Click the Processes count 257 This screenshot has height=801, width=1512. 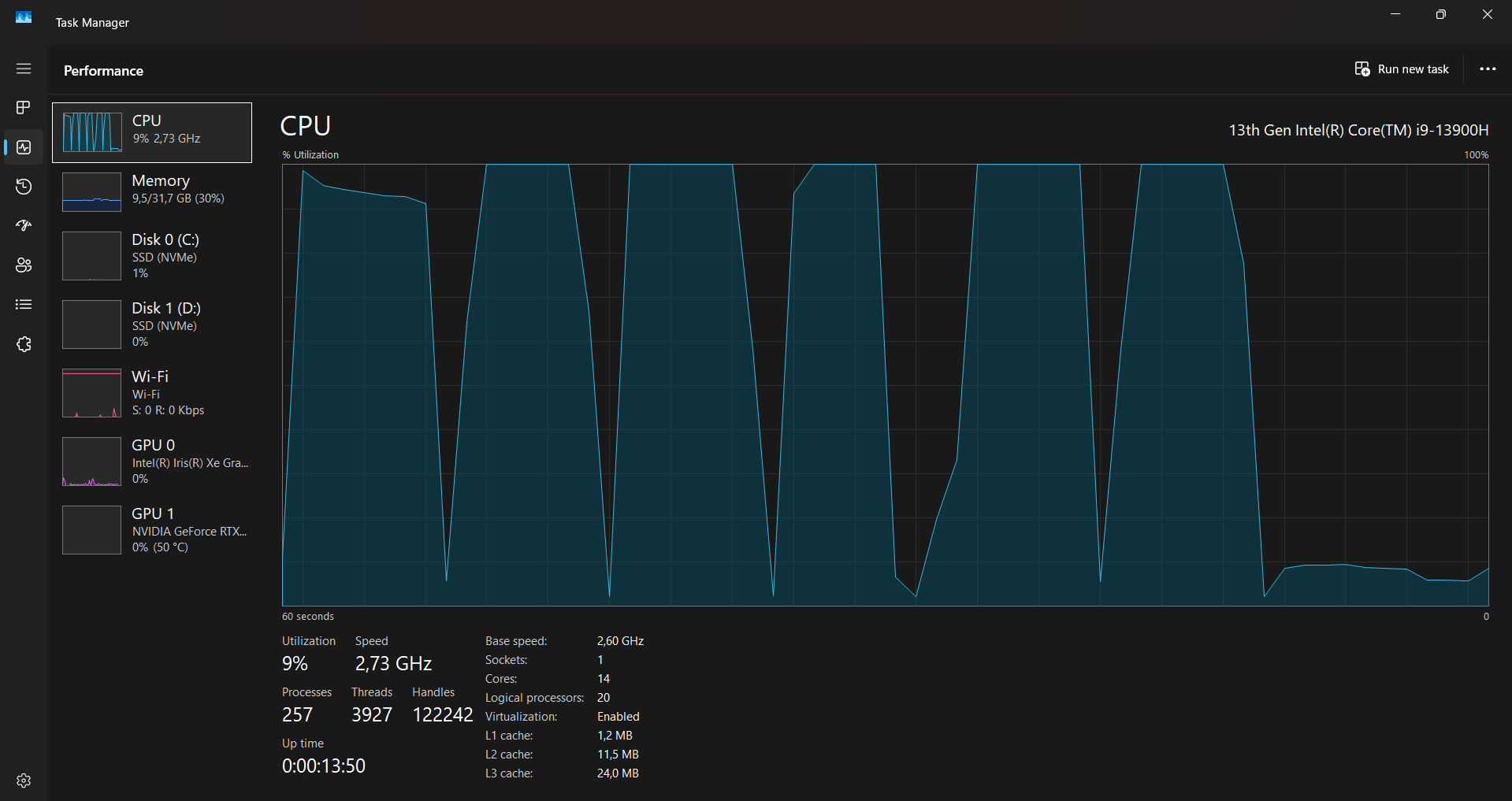coord(297,715)
